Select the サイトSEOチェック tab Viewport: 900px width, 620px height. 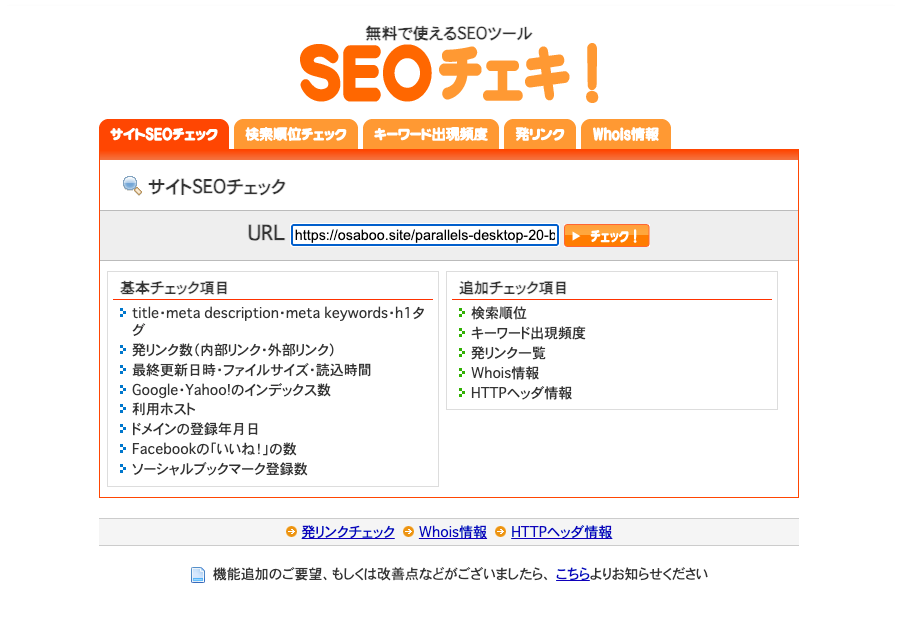click(x=164, y=134)
